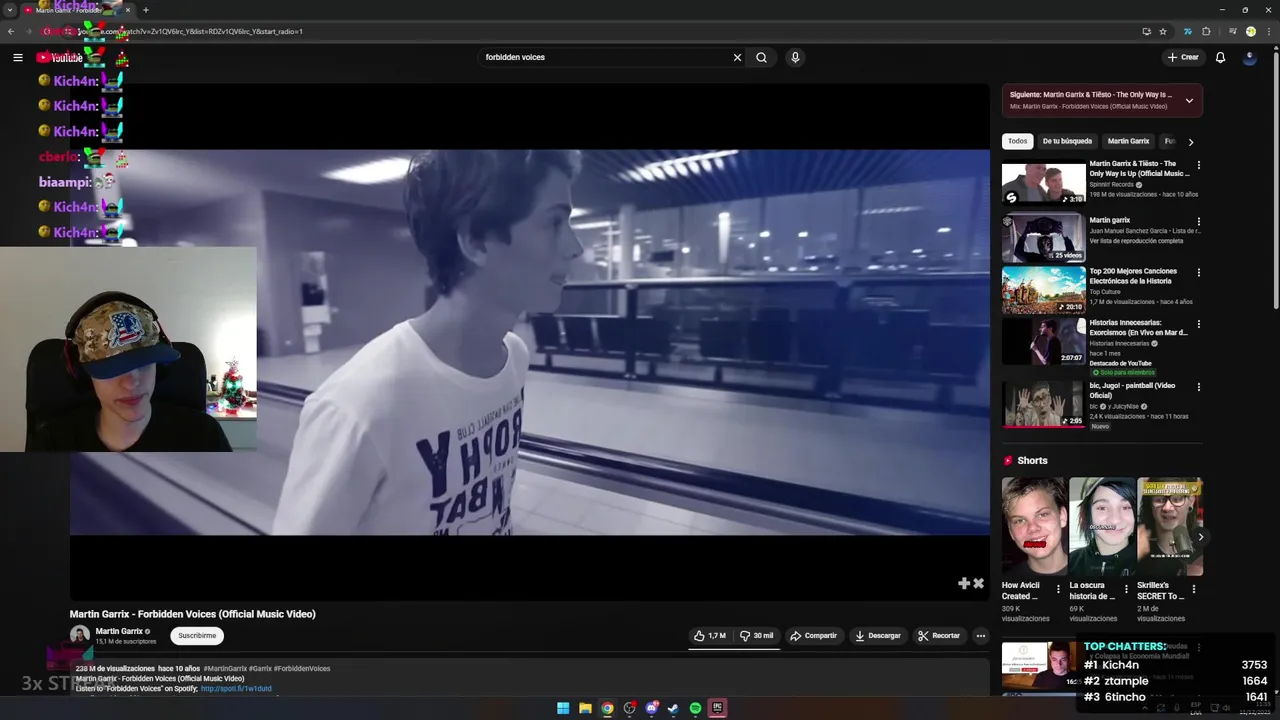Open options for 'Top 200 Mejores Canciones' video
This screenshot has width=1280, height=720.
[1198, 272]
